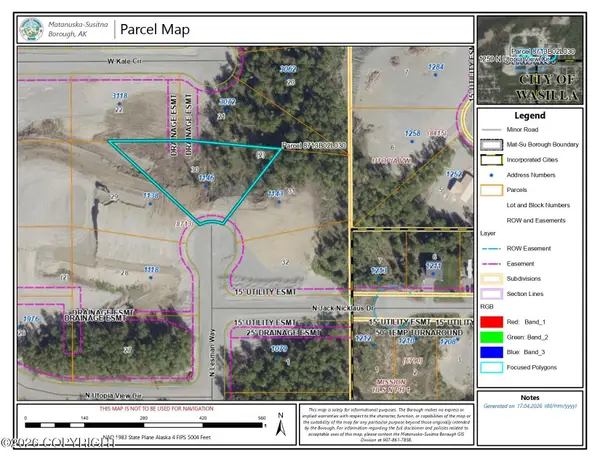The width and height of the screenshot is (600, 464).
Task: Click address number 1208 on the map
Action: click(x=447, y=342)
